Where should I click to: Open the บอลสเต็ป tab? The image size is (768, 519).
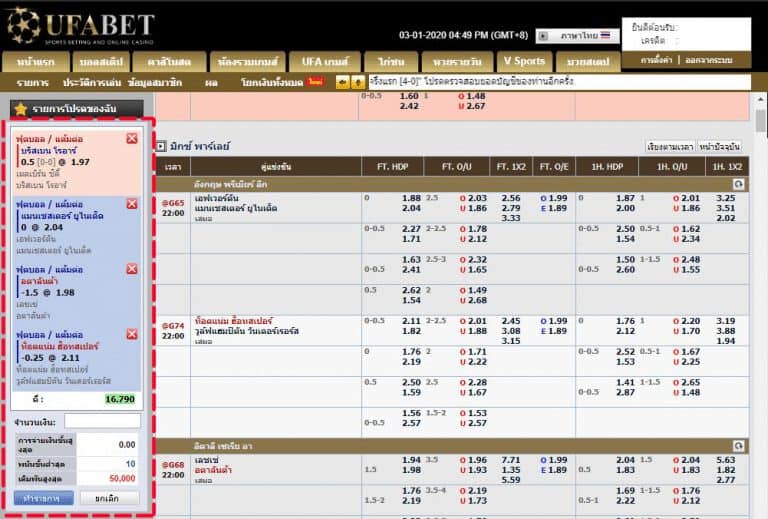(x=101, y=62)
